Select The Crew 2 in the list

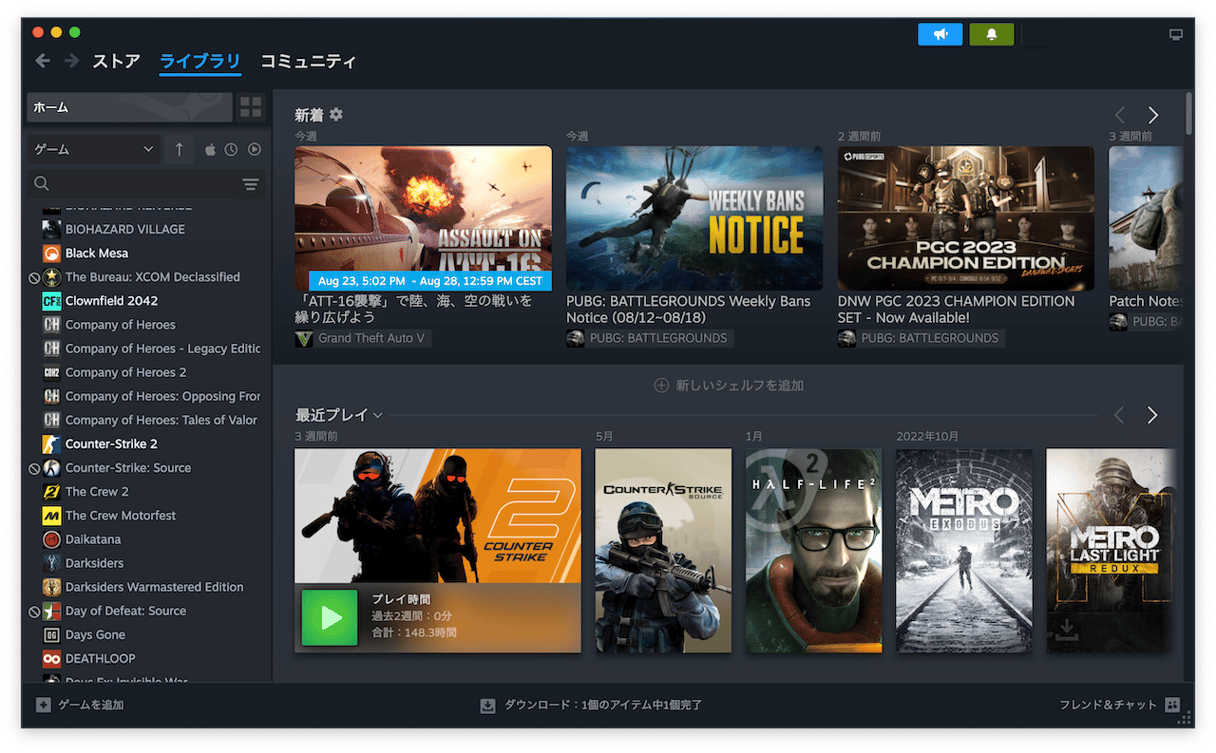coord(97,492)
